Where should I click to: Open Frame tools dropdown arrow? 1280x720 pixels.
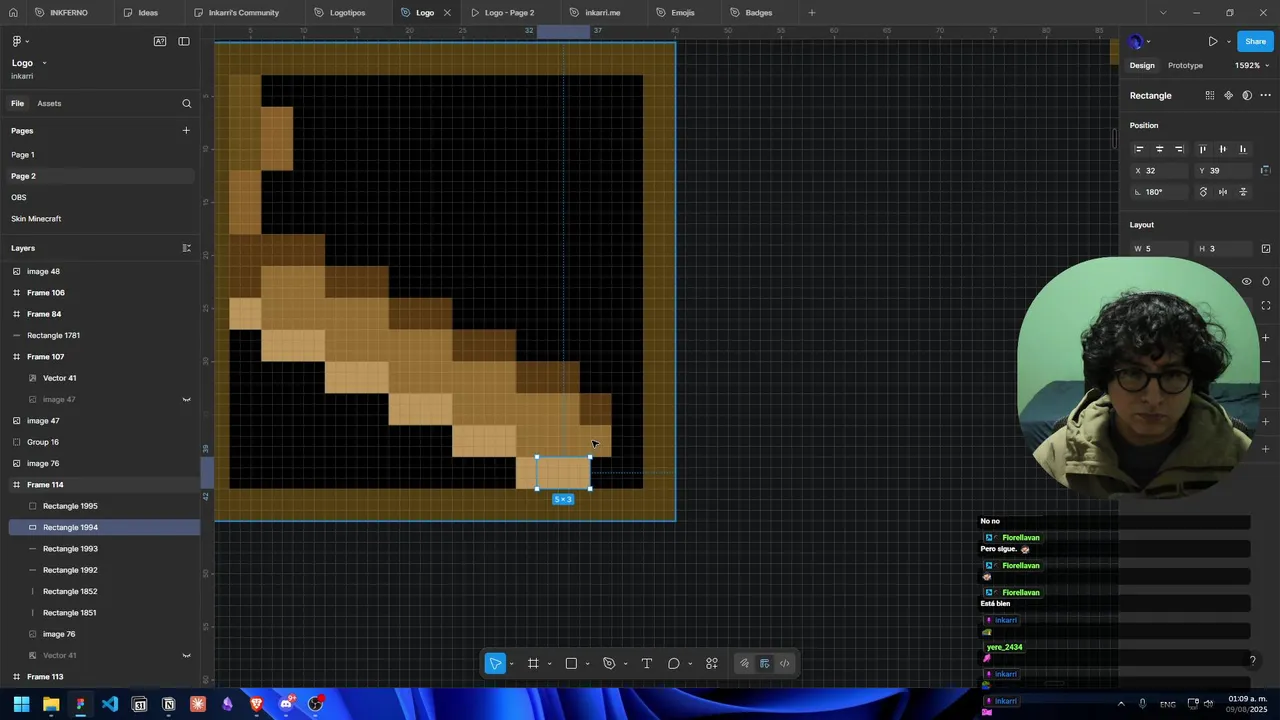(x=549, y=664)
